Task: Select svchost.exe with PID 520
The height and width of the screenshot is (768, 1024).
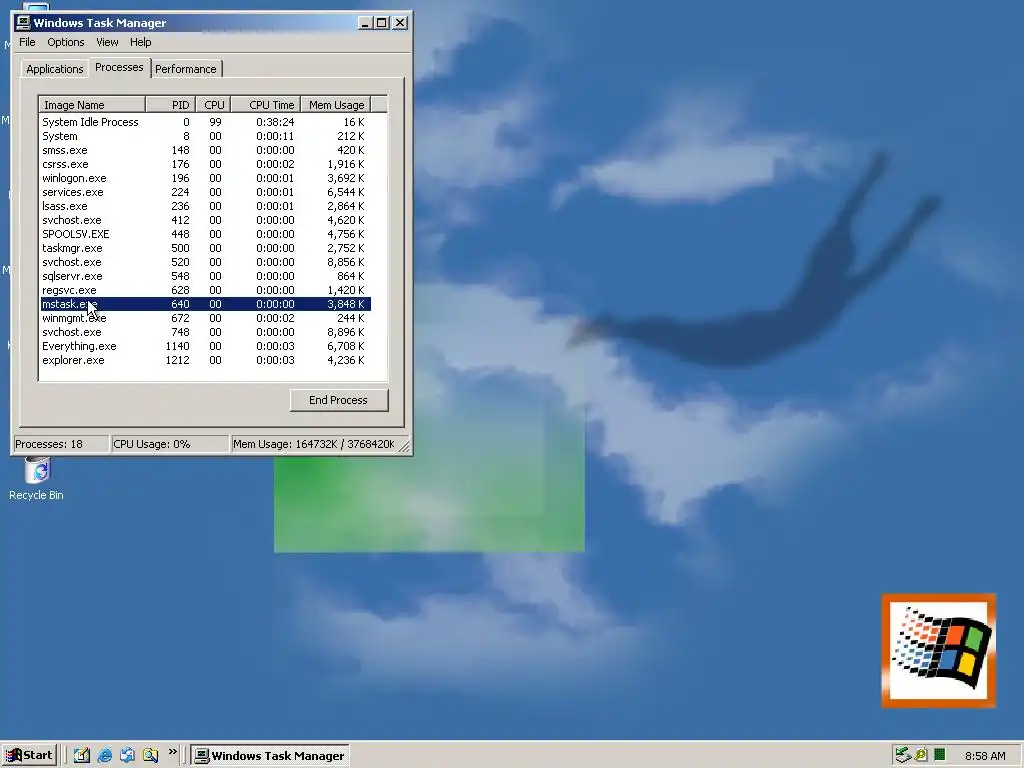Action: coord(205,263)
